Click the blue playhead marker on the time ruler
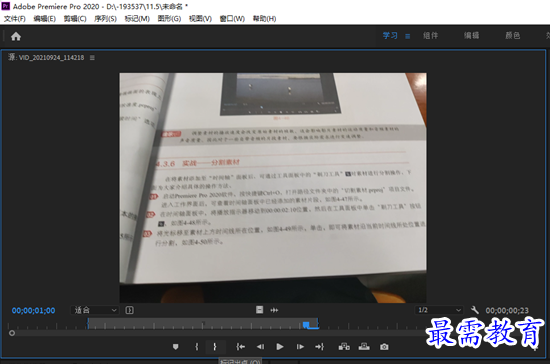Viewport: 550px width, 364px height. point(306,325)
